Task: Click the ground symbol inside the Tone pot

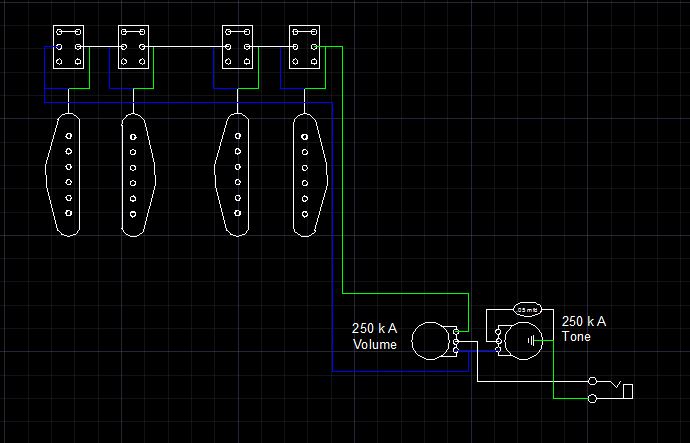Action: pyautogui.click(x=532, y=340)
